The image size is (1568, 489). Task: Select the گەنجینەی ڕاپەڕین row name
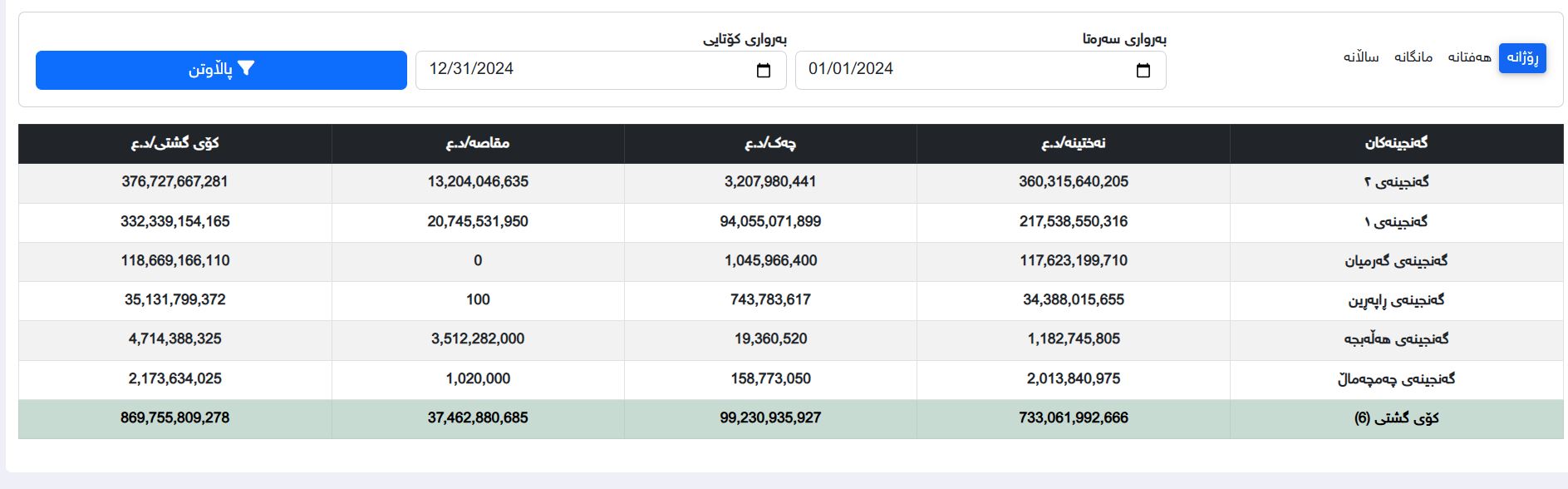pos(1396,300)
